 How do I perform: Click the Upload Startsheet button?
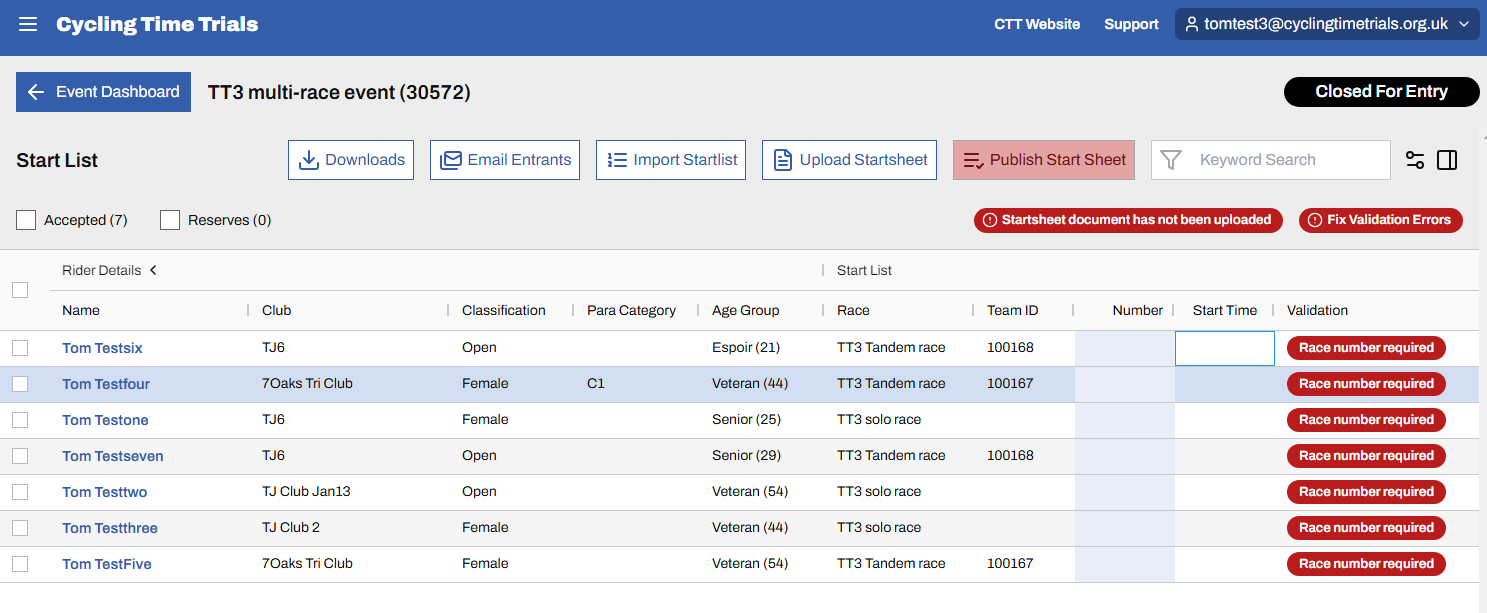coord(849,160)
